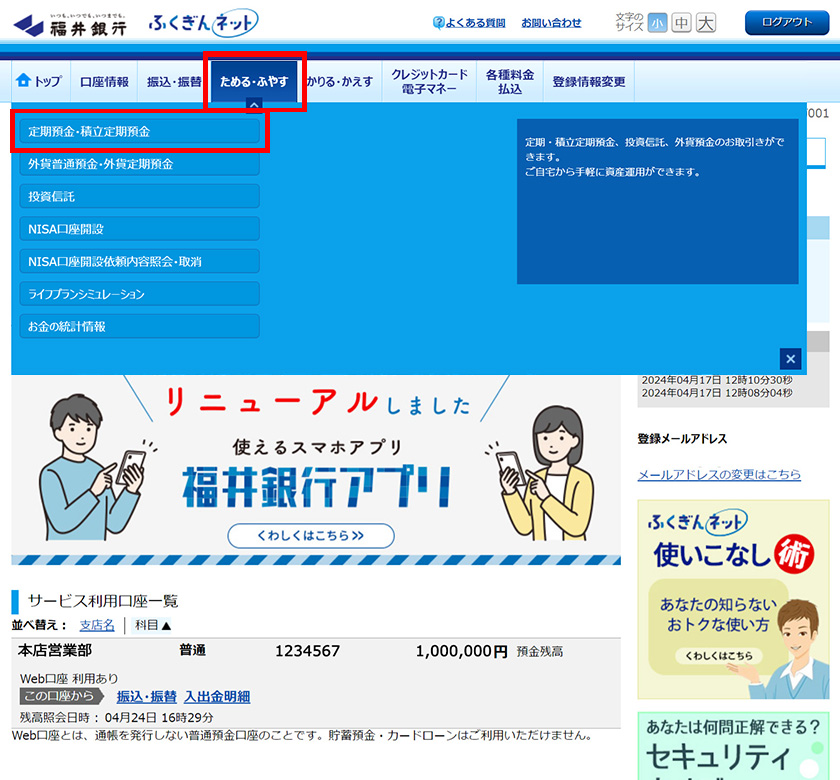Viewport: 840px width, 780px height.
Task: Open 登録情報変更 menu tab
Action: (589, 81)
